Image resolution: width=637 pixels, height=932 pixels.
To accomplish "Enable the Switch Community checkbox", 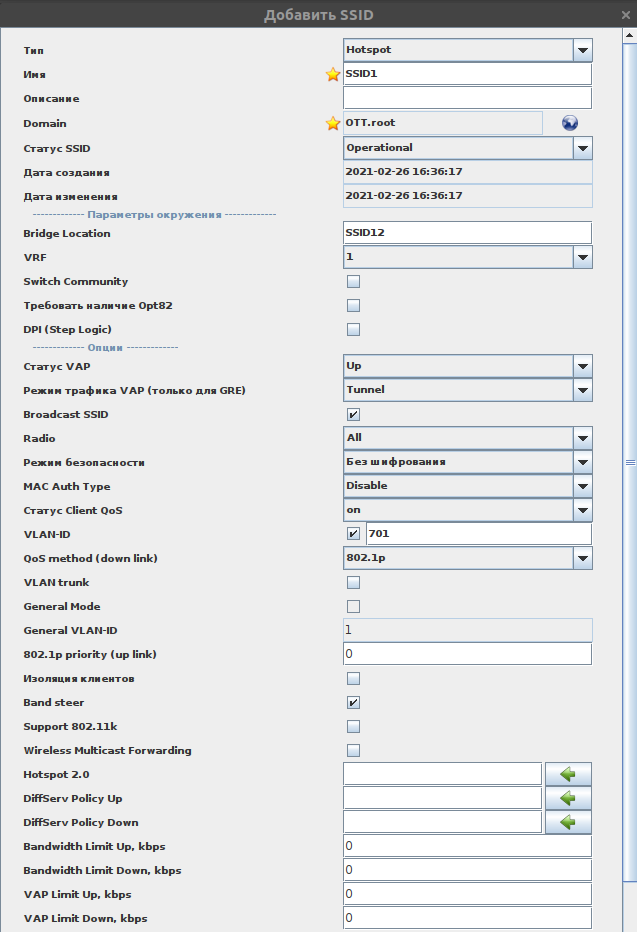I will click(x=353, y=282).
